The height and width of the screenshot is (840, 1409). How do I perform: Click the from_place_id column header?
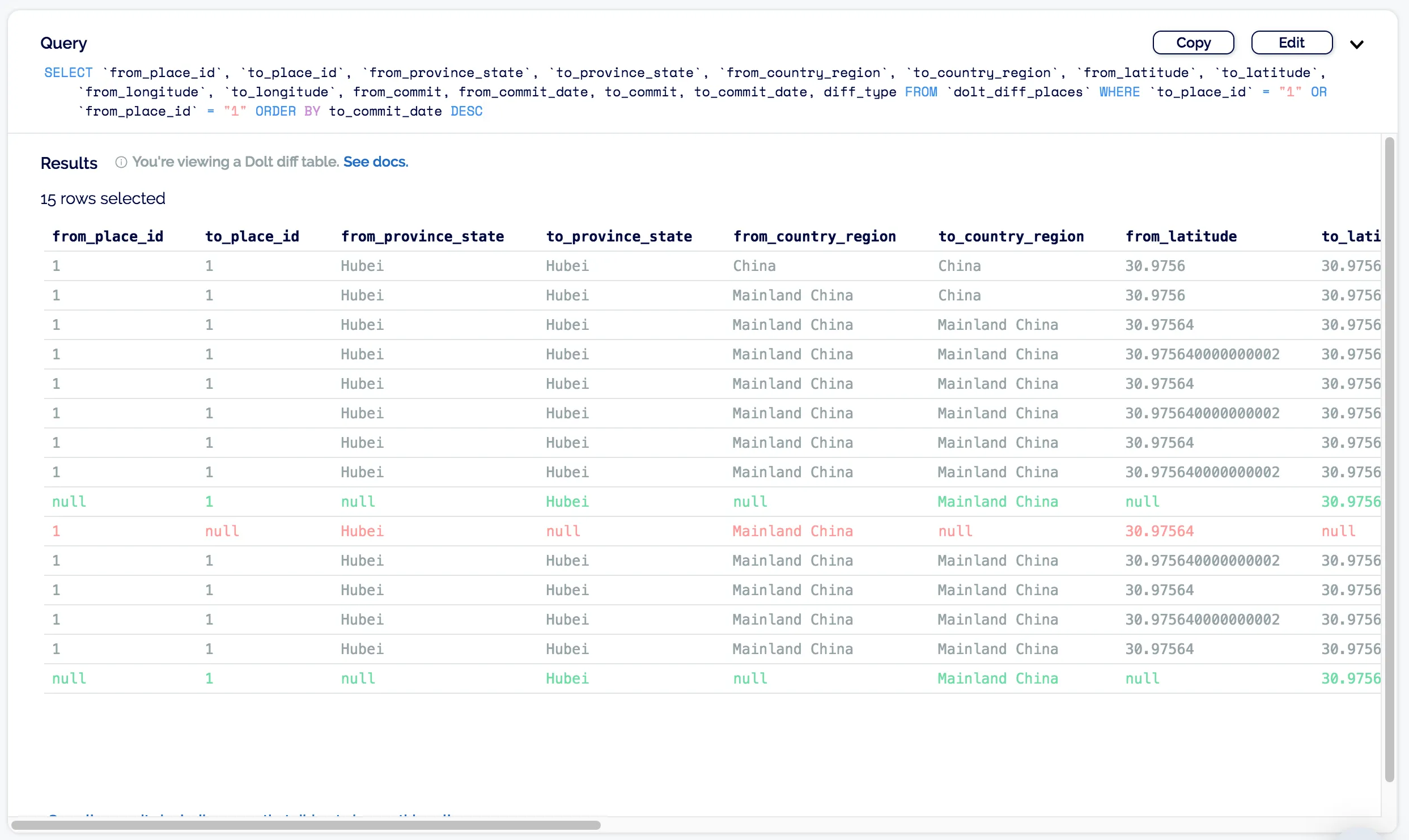point(108,236)
